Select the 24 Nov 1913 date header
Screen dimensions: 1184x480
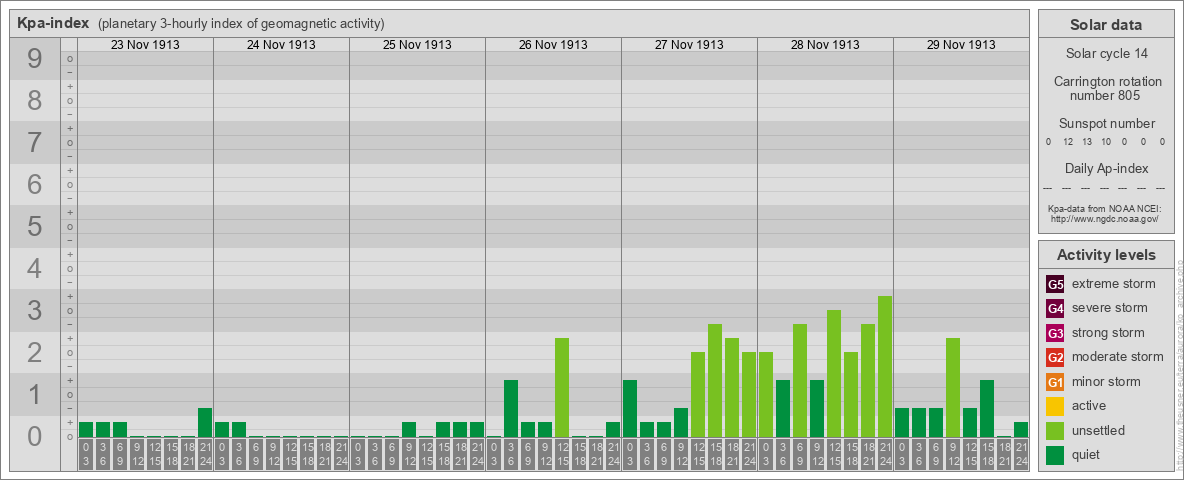click(x=281, y=45)
